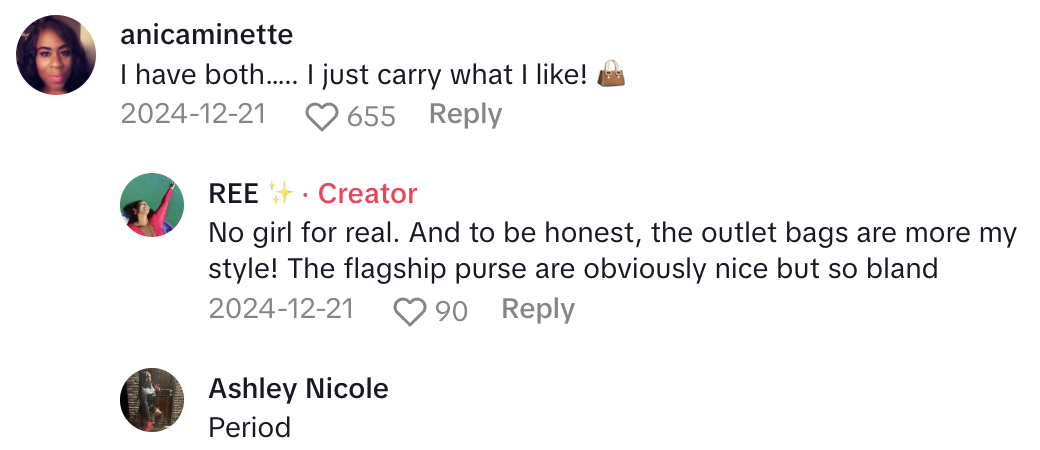Click the date on REE's reply

coord(281,310)
